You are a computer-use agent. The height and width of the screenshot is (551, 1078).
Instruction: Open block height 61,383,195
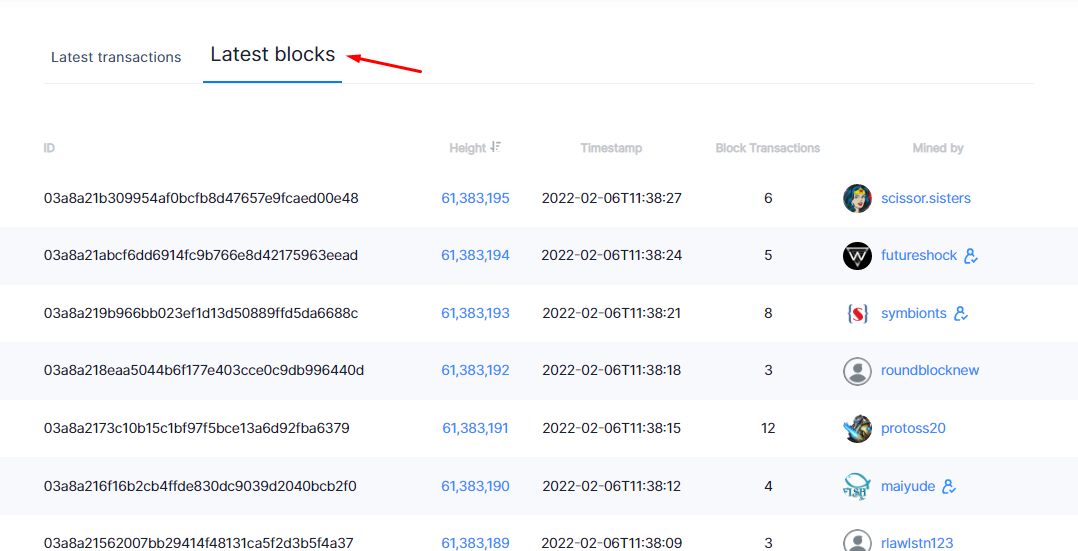pyautogui.click(x=475, y=198)
